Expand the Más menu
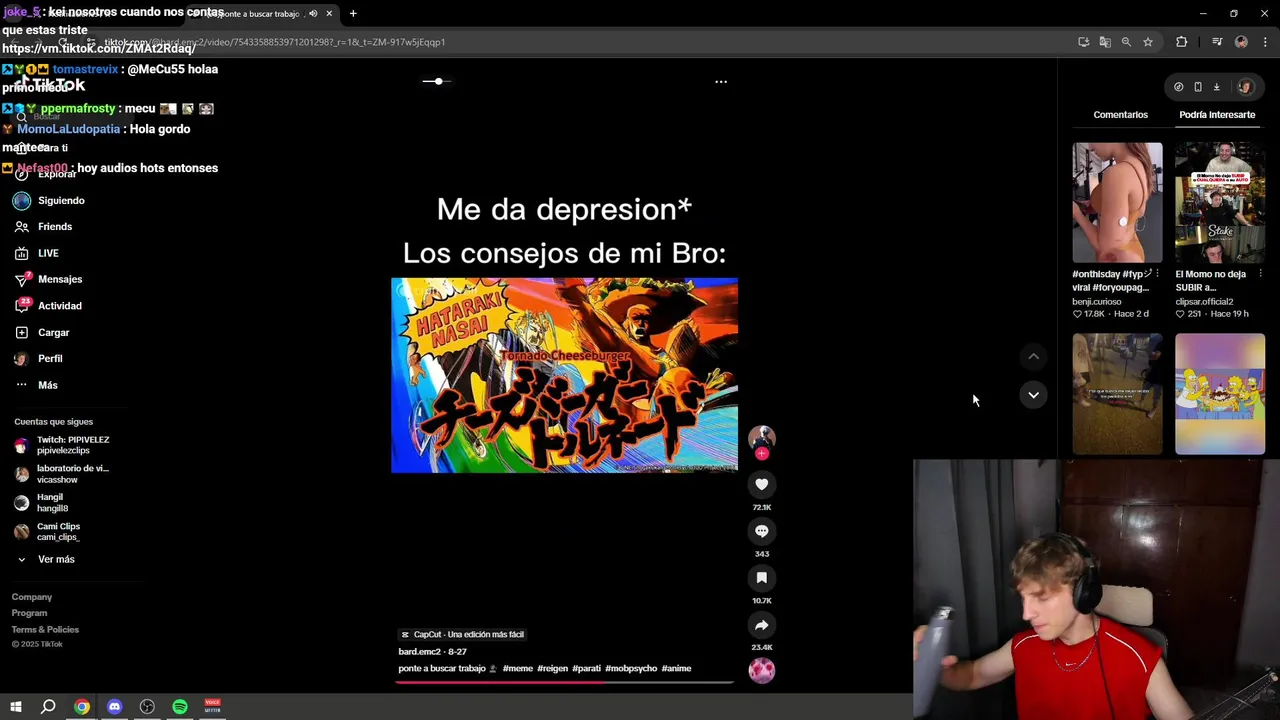1280x720 pixels. 48,385
